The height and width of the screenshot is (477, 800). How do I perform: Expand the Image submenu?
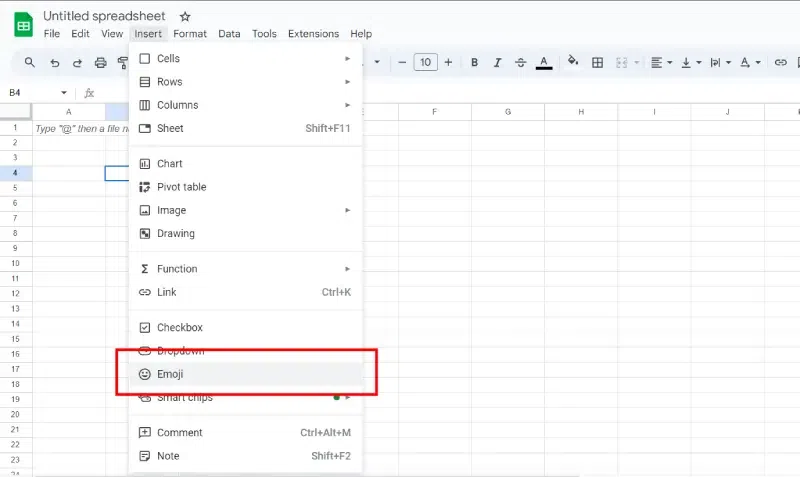click(x=245, y=210)
